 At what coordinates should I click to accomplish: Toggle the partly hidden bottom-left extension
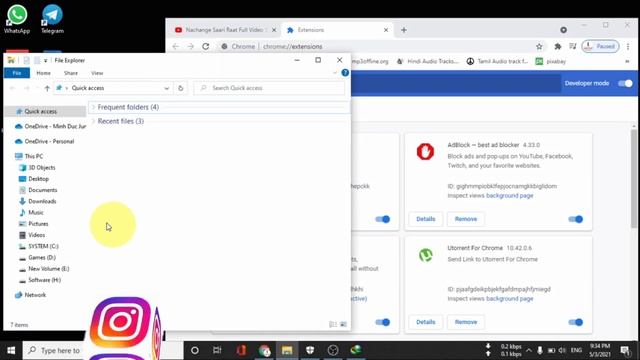tap(383, 322)
